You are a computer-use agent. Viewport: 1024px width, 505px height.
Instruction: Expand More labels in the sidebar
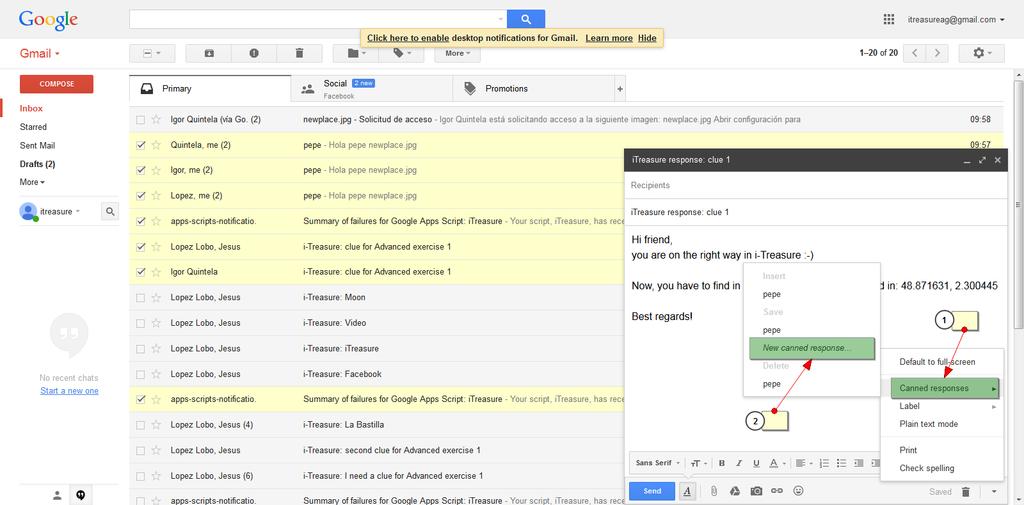click(32, 182)
